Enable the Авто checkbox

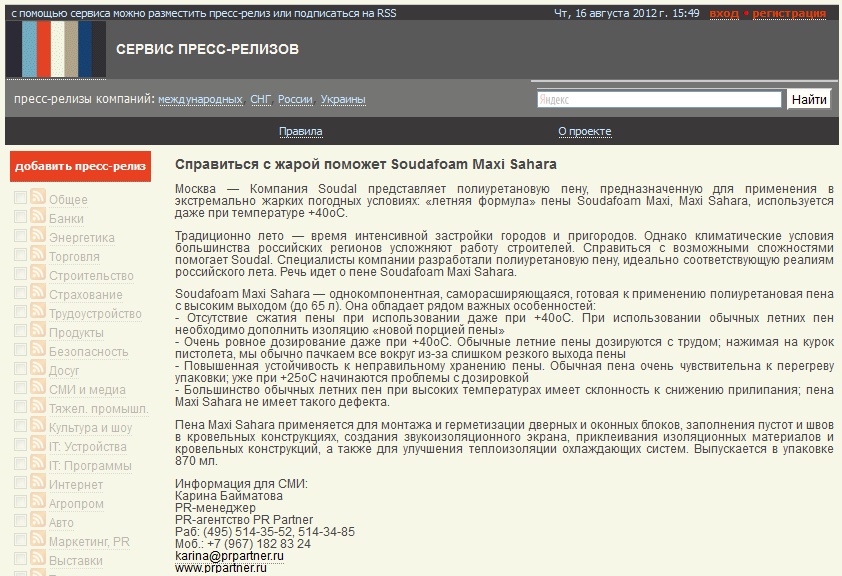(x=20, y=521)
